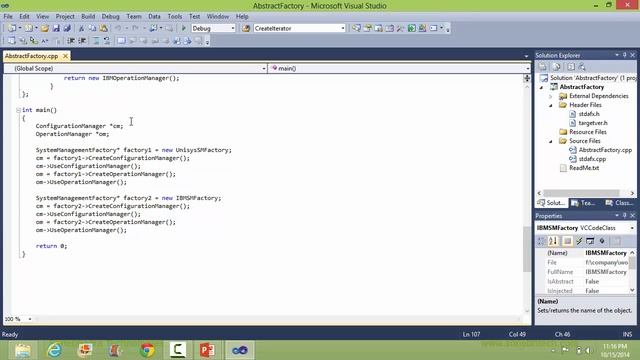
Task: Click the Open File folder icon
Action: pyautogui.click(x=44, y=28)
